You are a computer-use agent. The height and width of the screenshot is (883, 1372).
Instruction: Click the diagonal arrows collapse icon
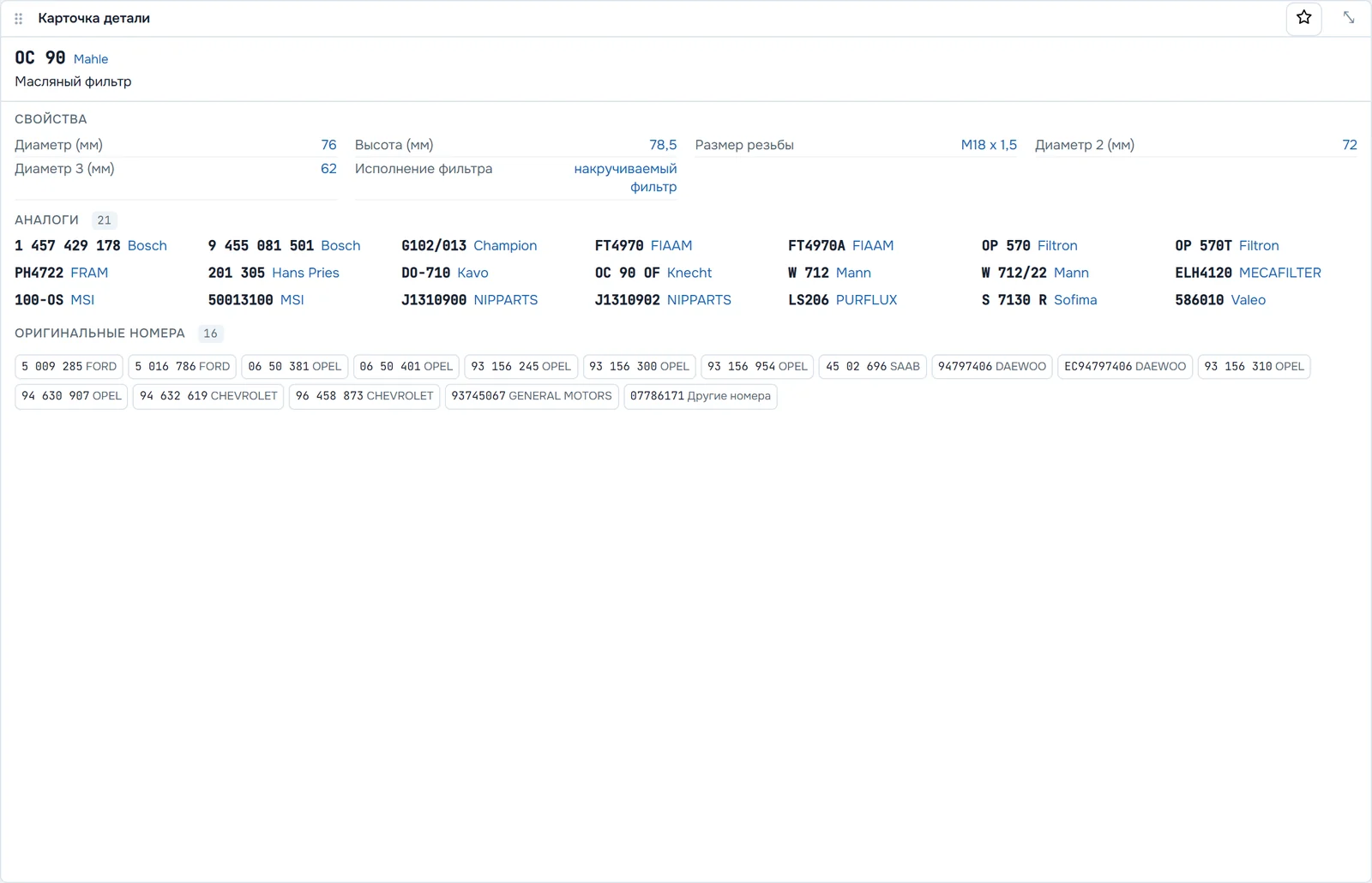pyautogui.click(x=1349, y=18)
